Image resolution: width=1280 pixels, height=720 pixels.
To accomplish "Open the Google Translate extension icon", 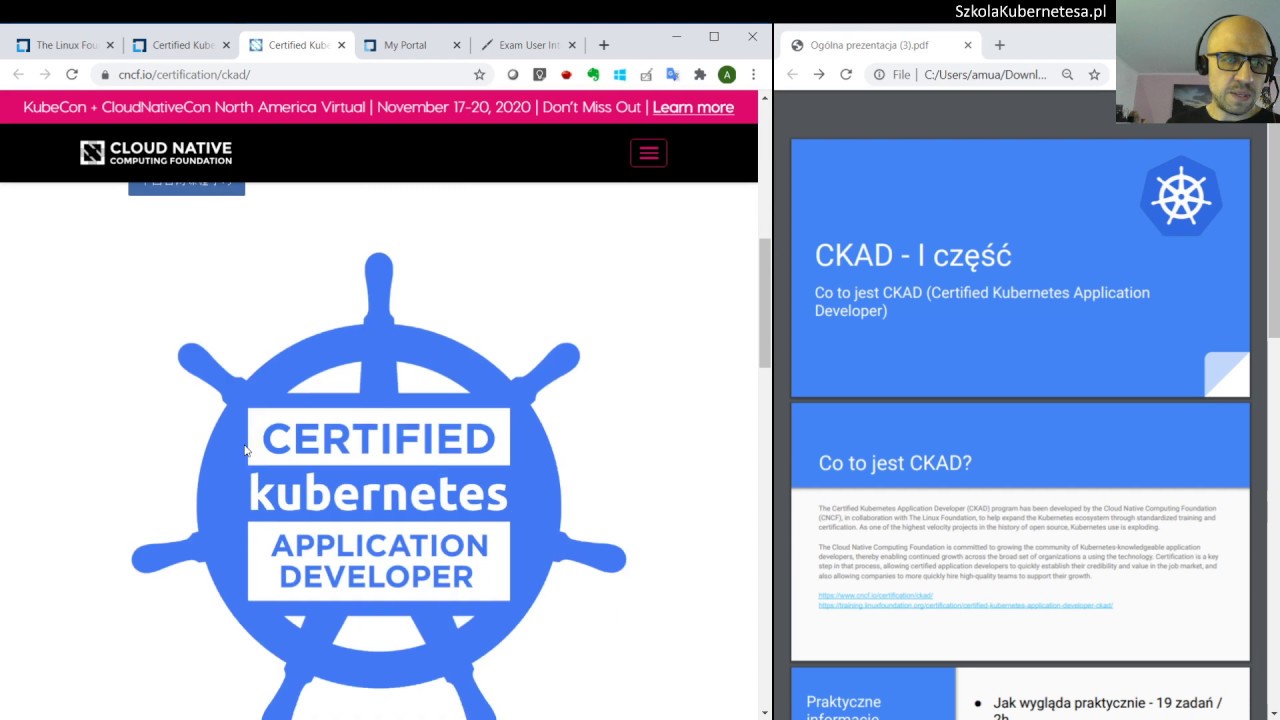I will [x=673, y=74].
